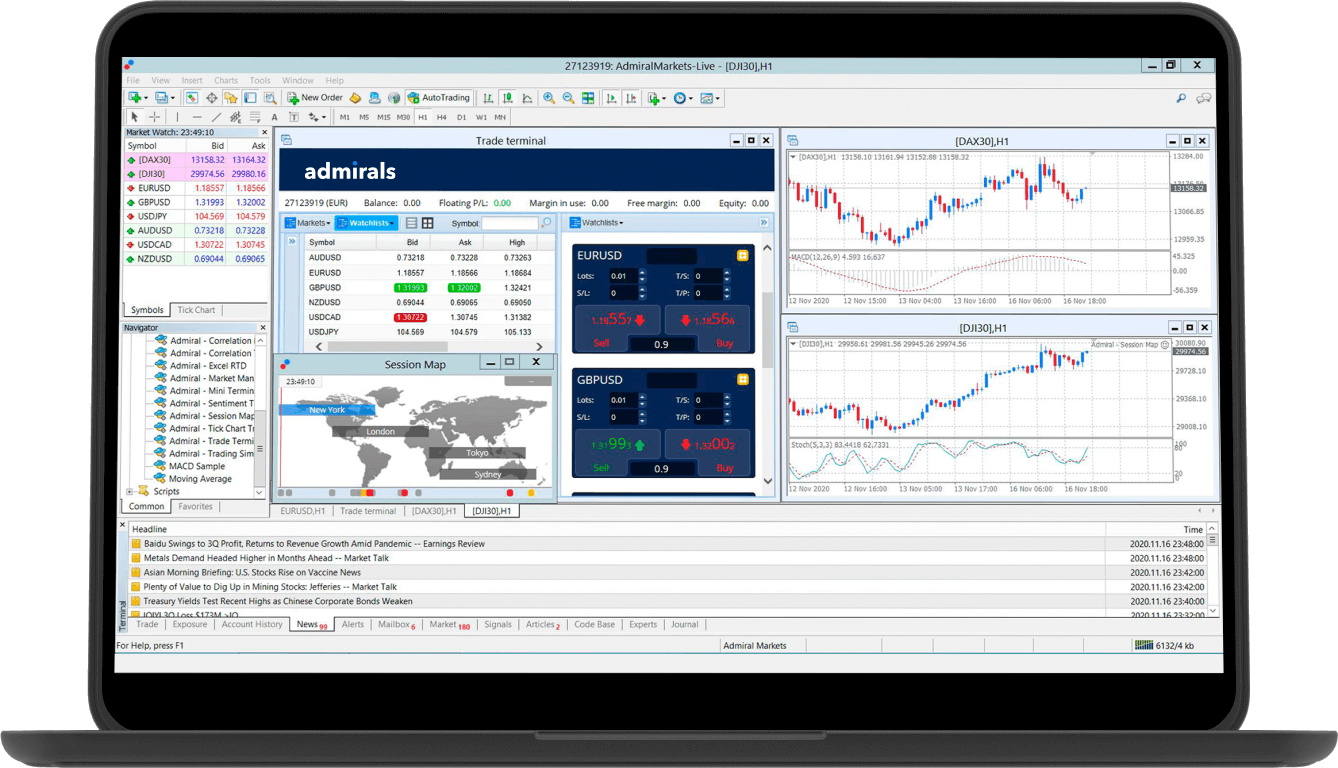Switch timeframe to H4
The height and width of the screenshot is (768, 1338).
click(x=441, y=117)
